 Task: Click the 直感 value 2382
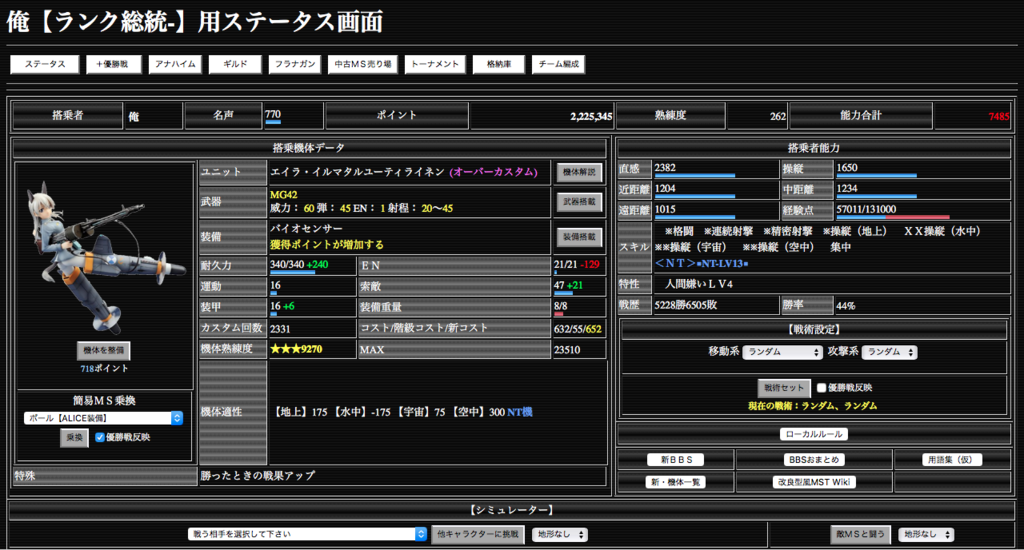tap(665, 168)
